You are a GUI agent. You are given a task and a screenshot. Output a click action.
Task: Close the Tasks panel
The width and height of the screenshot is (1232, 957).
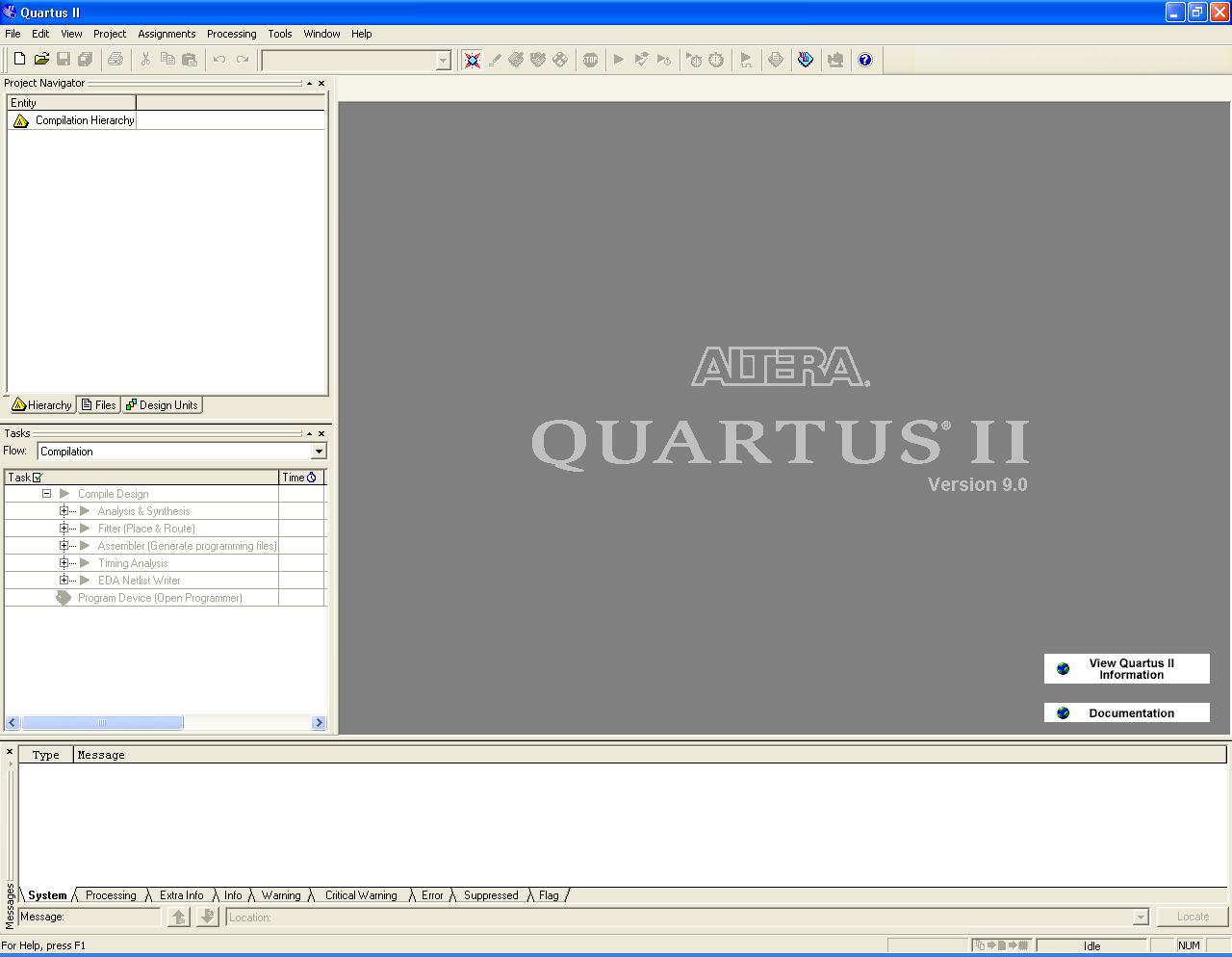click(321, 434)
